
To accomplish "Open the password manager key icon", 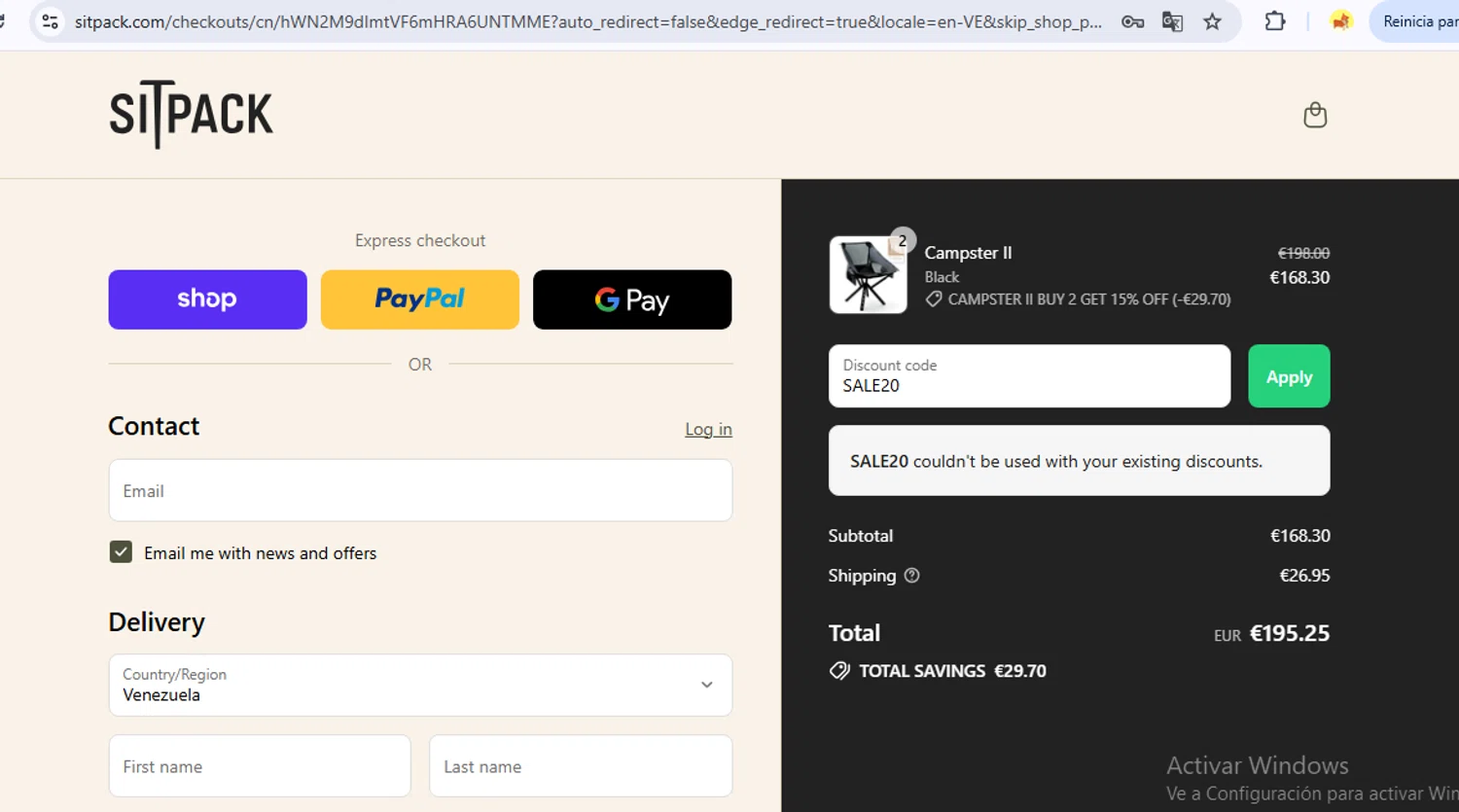I will point(1132,21).
